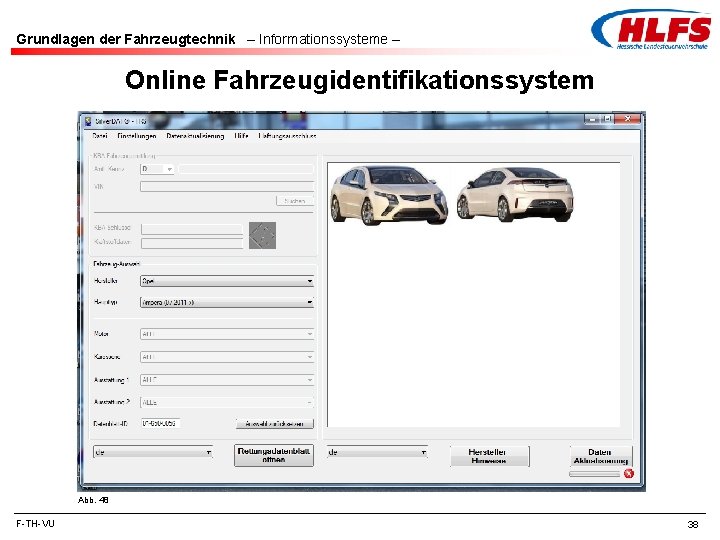Click the application icon in the title bar
Image resolution: width=720 pixels, height=540 pixels.
pos(88,121)
